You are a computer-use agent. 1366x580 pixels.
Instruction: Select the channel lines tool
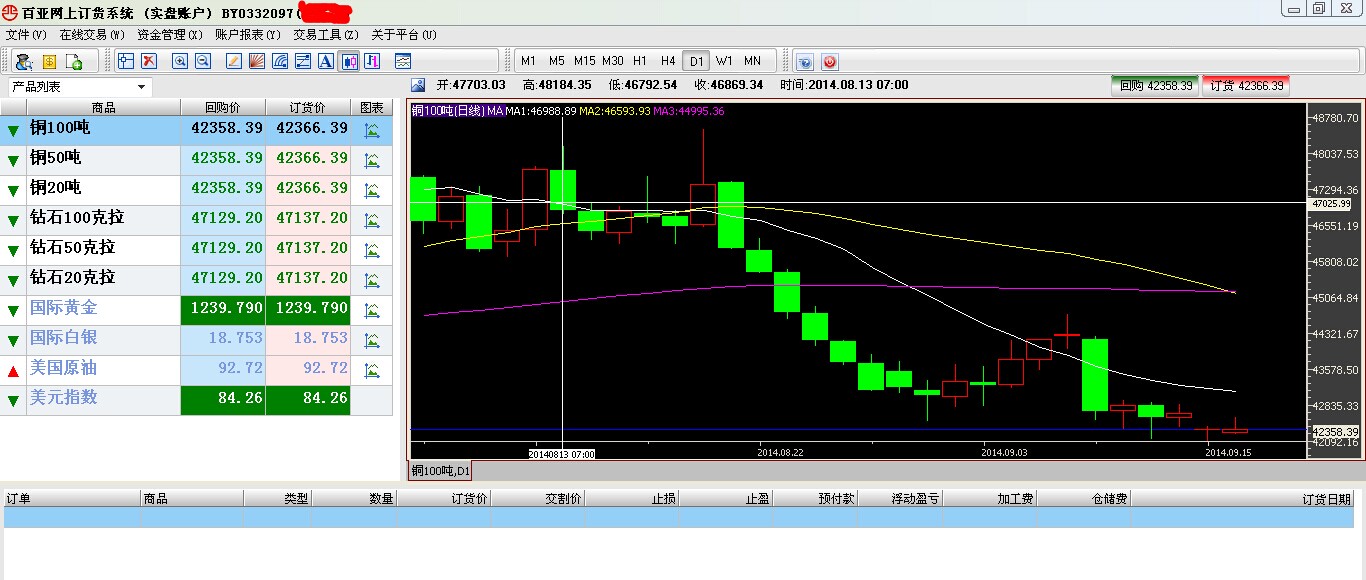[x=303, y=61]
